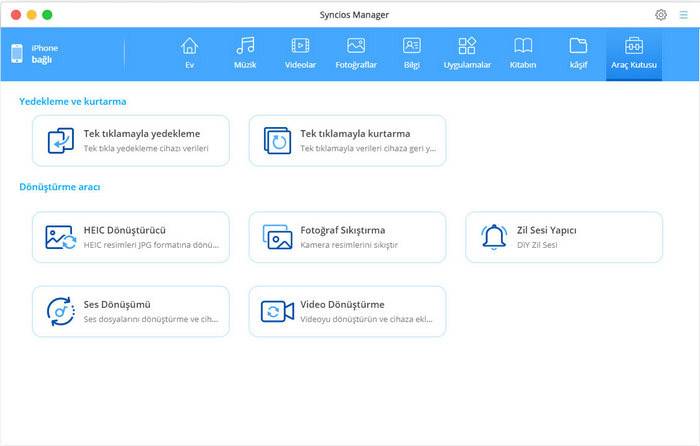Click the Tek tıklamayla yedekleme icon
The height and width of the screenshot is (446, 700).
tap(61, 141)
